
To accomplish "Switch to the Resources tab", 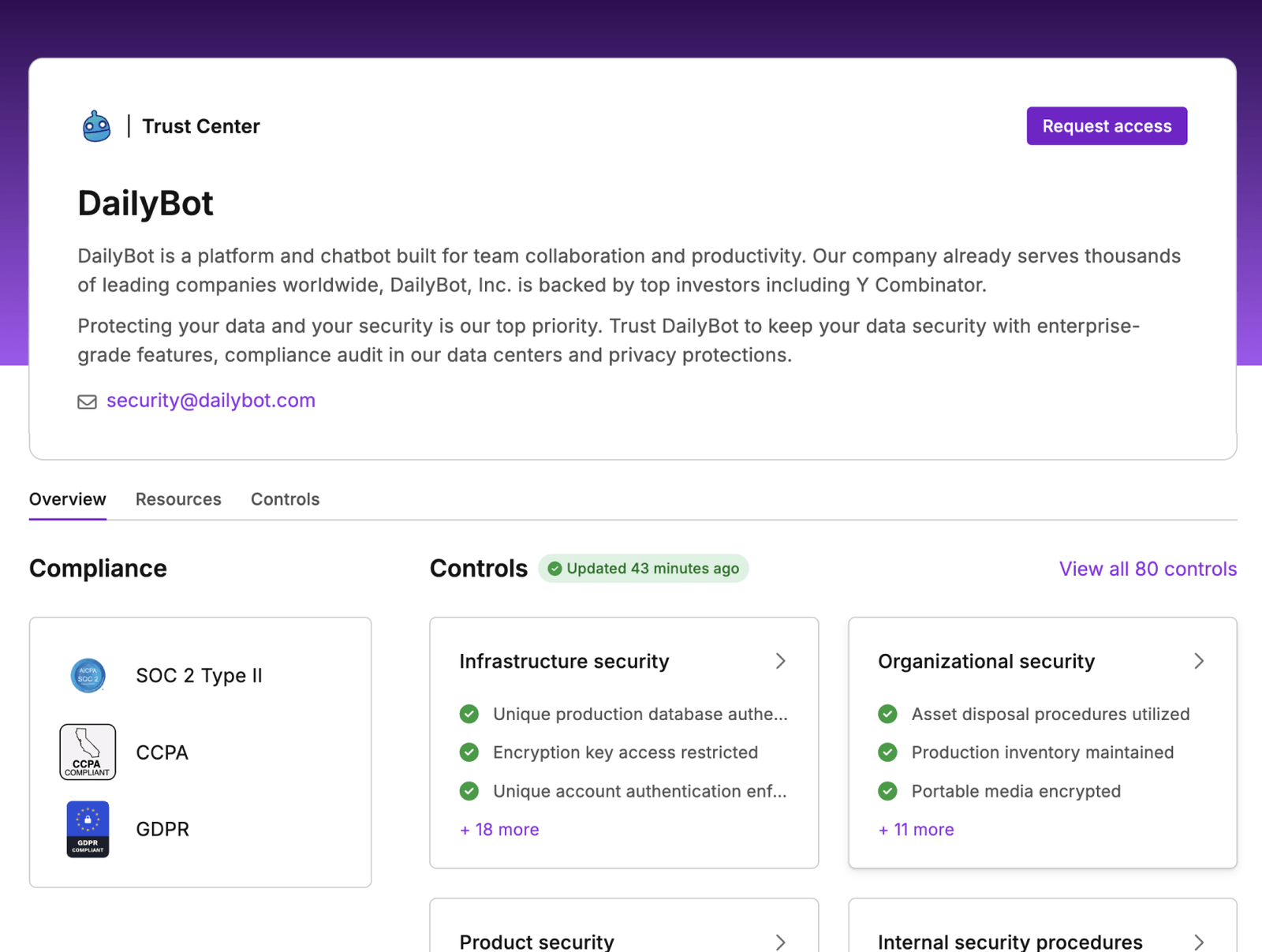I will click(178, 499).
